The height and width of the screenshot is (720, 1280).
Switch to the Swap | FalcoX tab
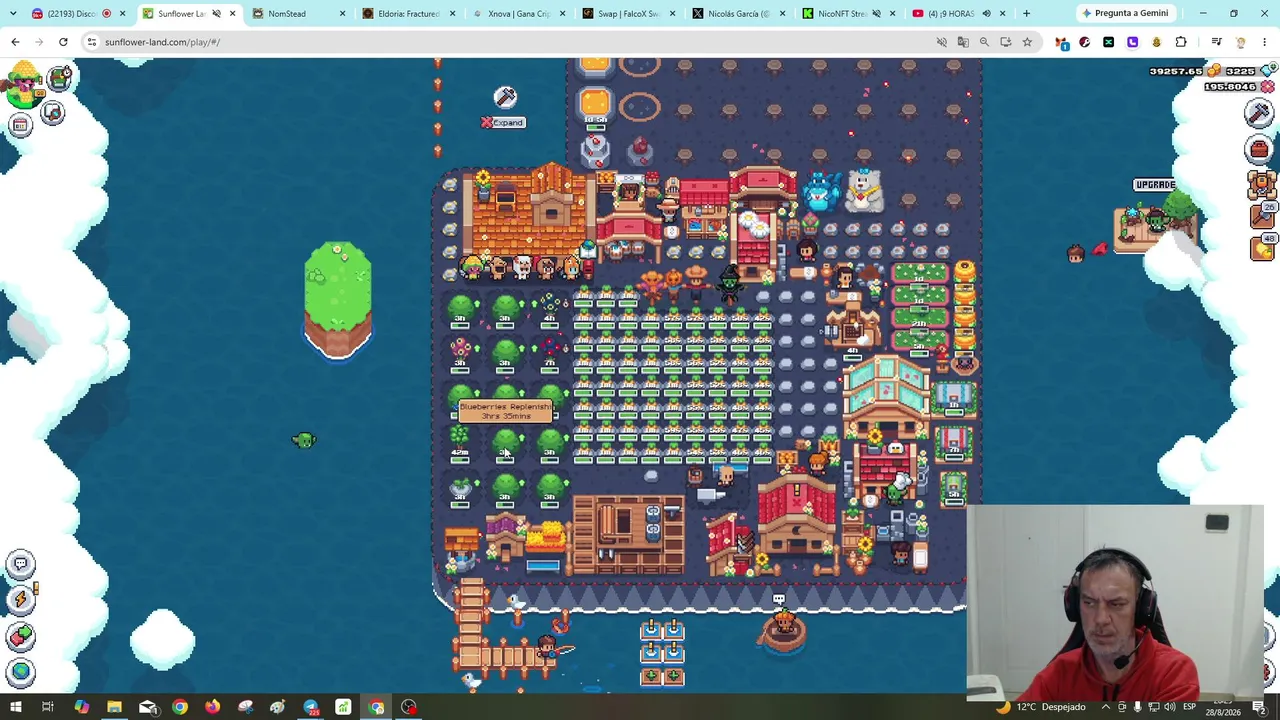(629, 14)
